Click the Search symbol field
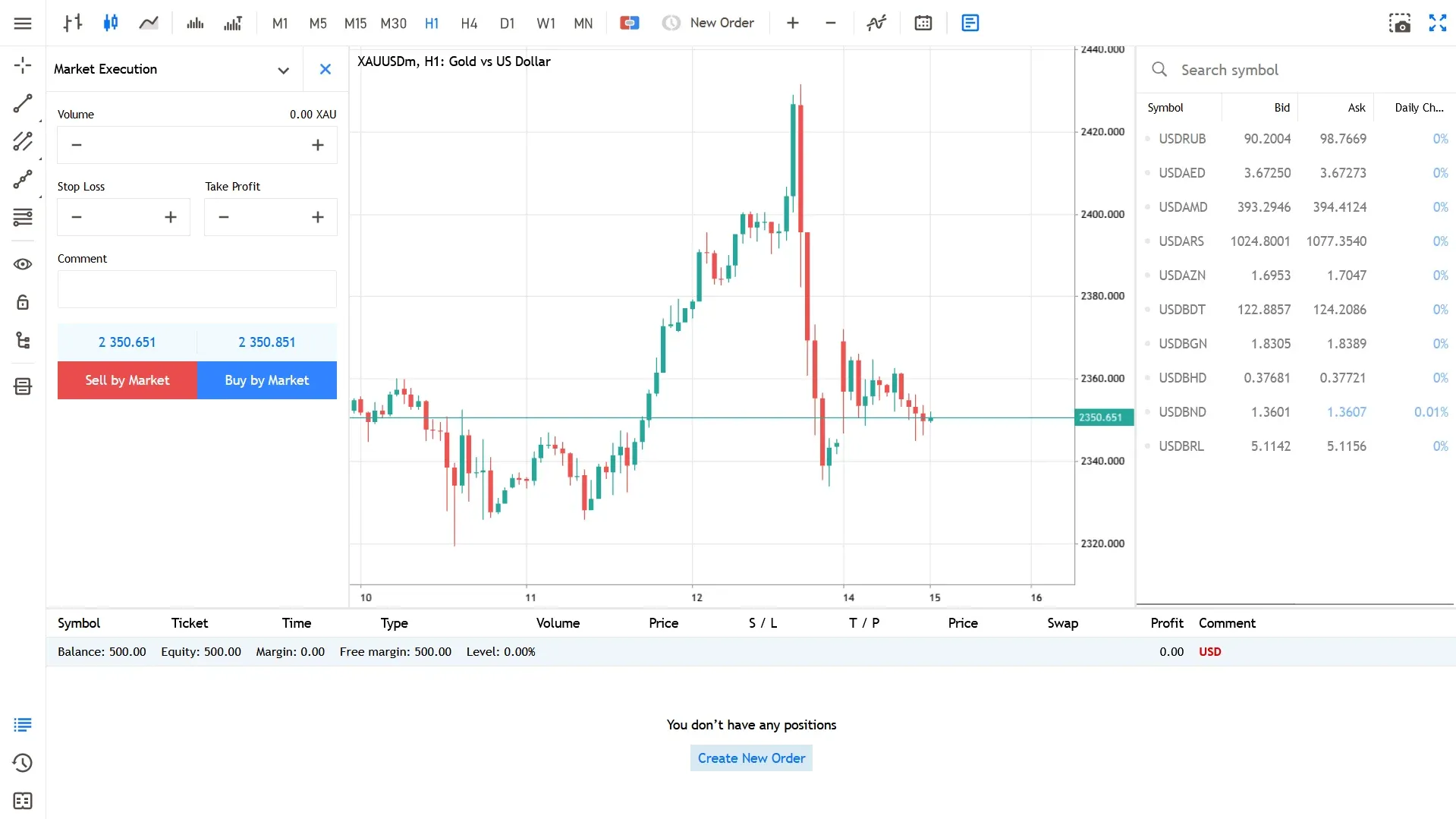 [x=1290, y=70]
